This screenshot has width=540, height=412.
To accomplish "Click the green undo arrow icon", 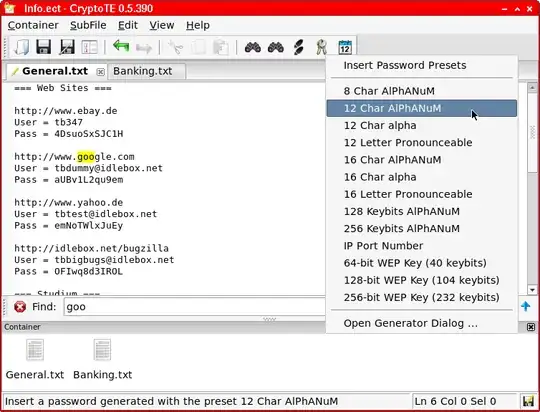I will [x=121, y=47].
